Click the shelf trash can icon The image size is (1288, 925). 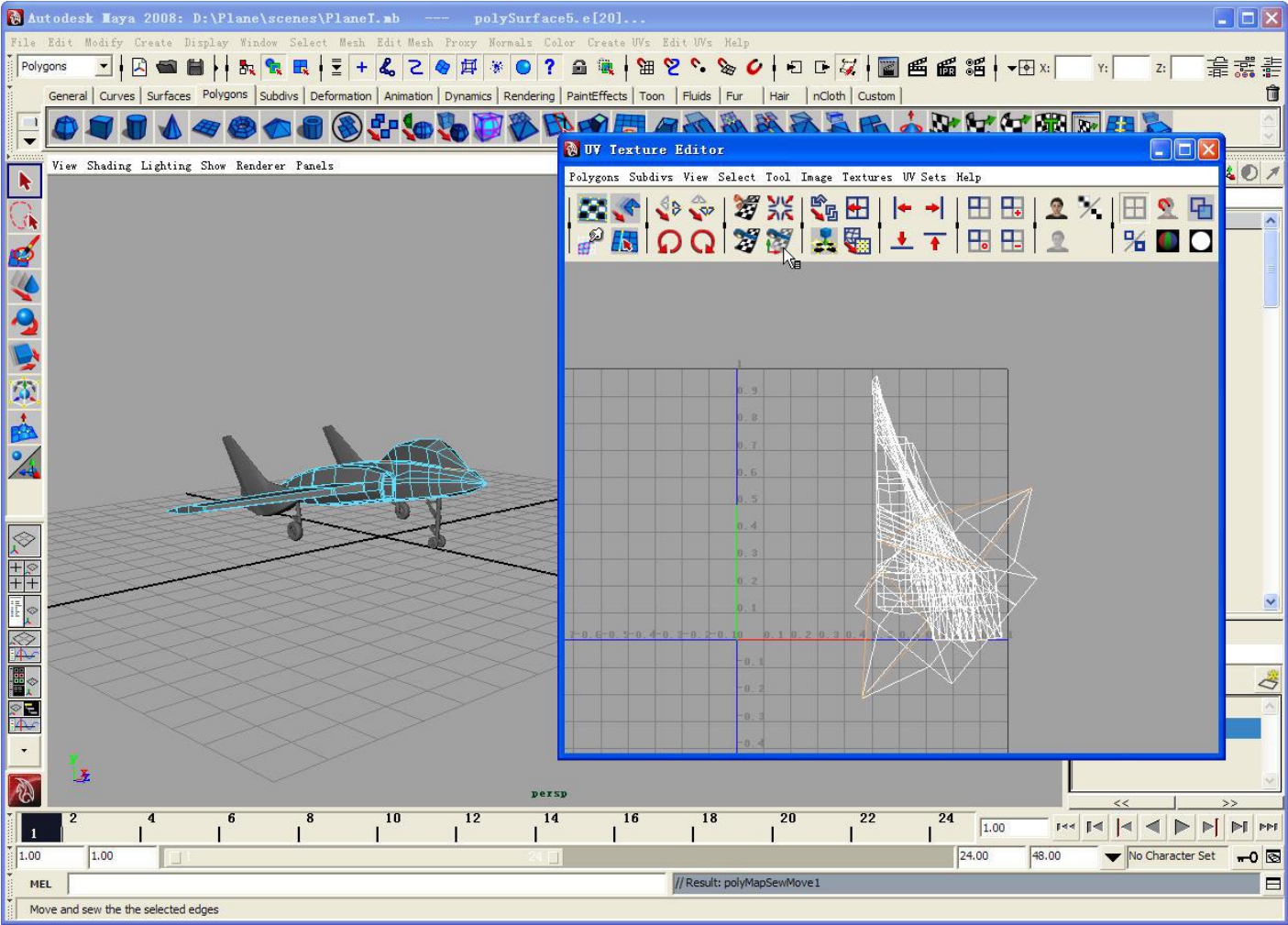click(1272, 94)
